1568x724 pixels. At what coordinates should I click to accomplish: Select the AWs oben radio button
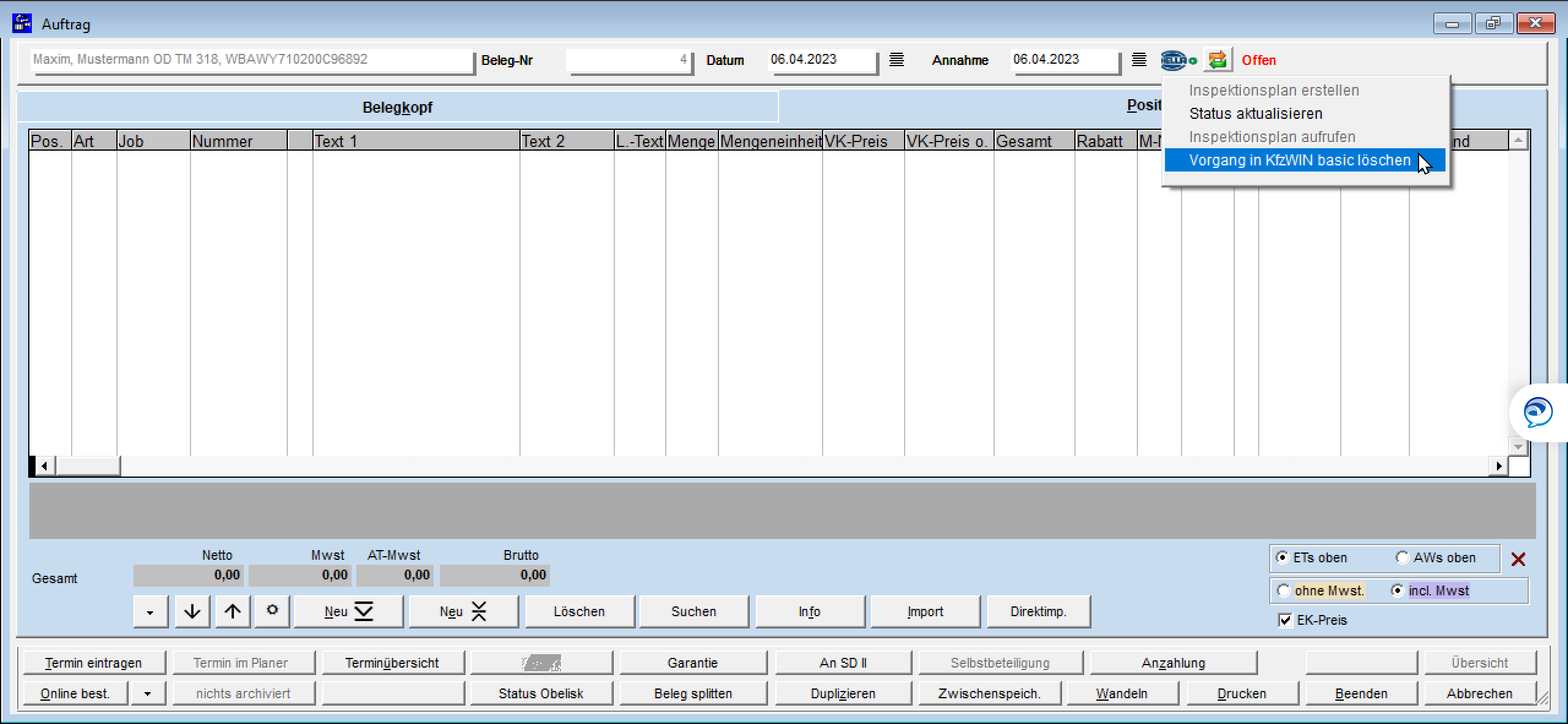coord(1402,557)
